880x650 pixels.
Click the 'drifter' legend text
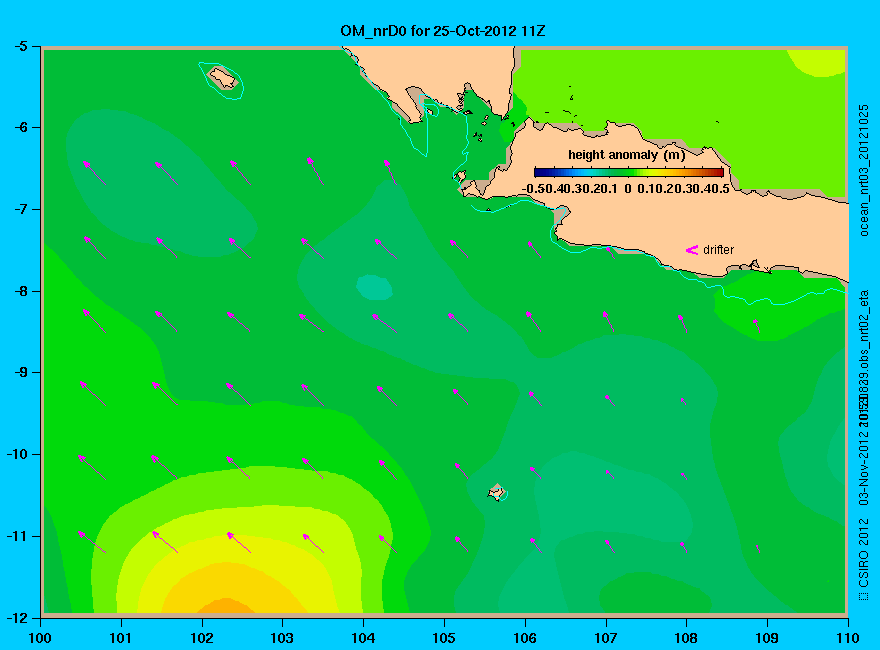click(718, 250)
